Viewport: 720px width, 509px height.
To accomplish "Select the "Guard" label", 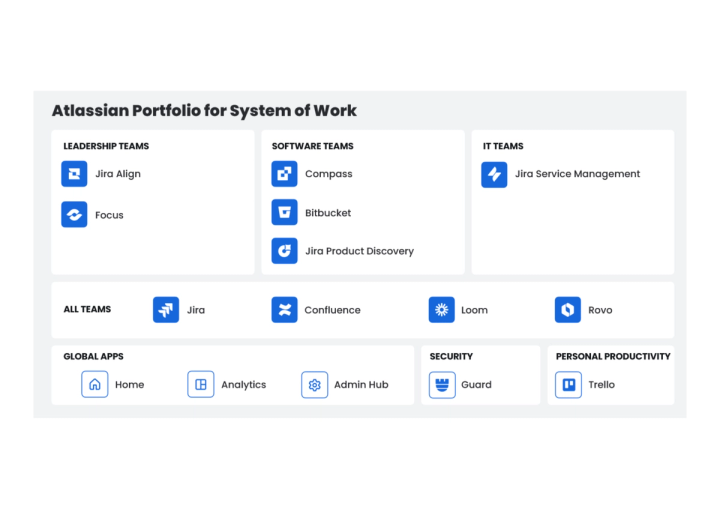I will 476,385.
